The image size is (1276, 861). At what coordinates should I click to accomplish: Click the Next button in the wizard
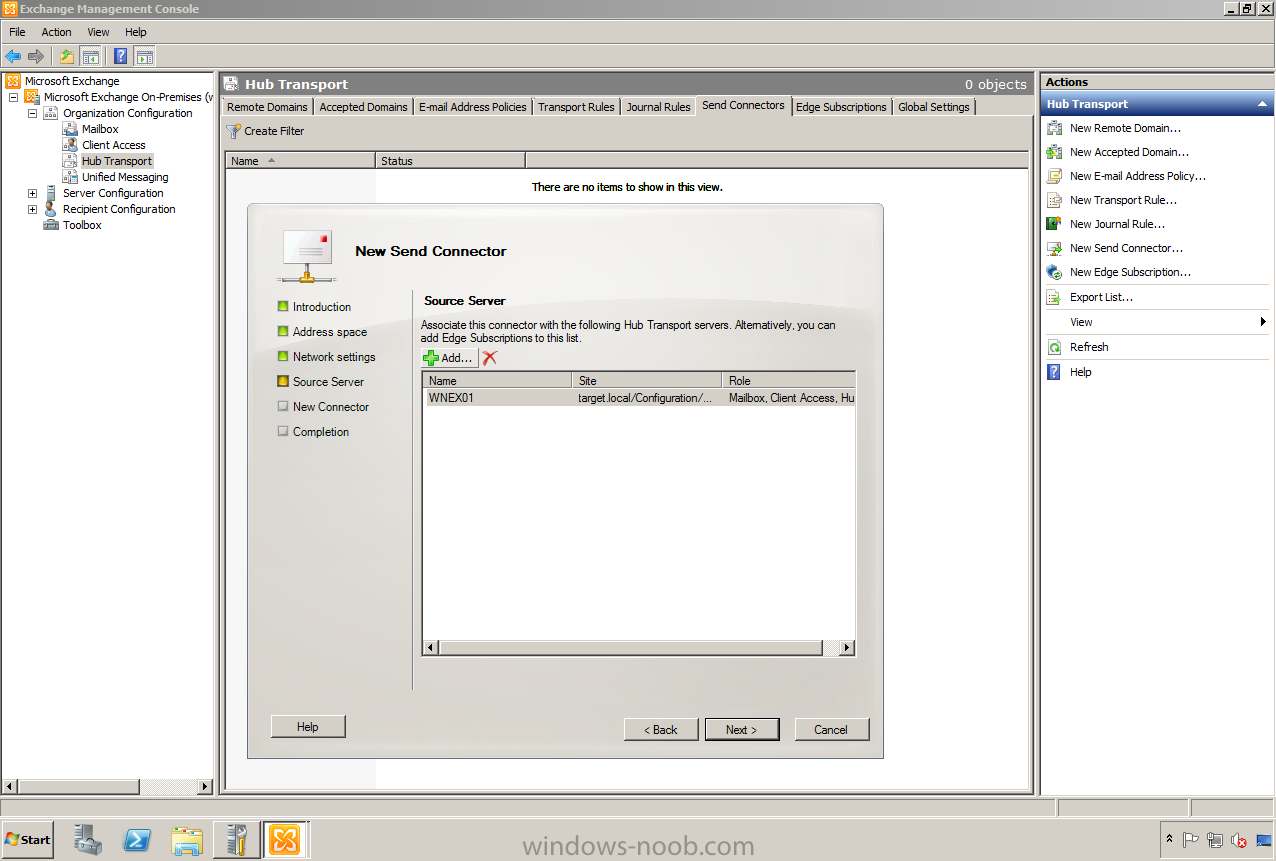pyautogui.click(x=741, y=730)
